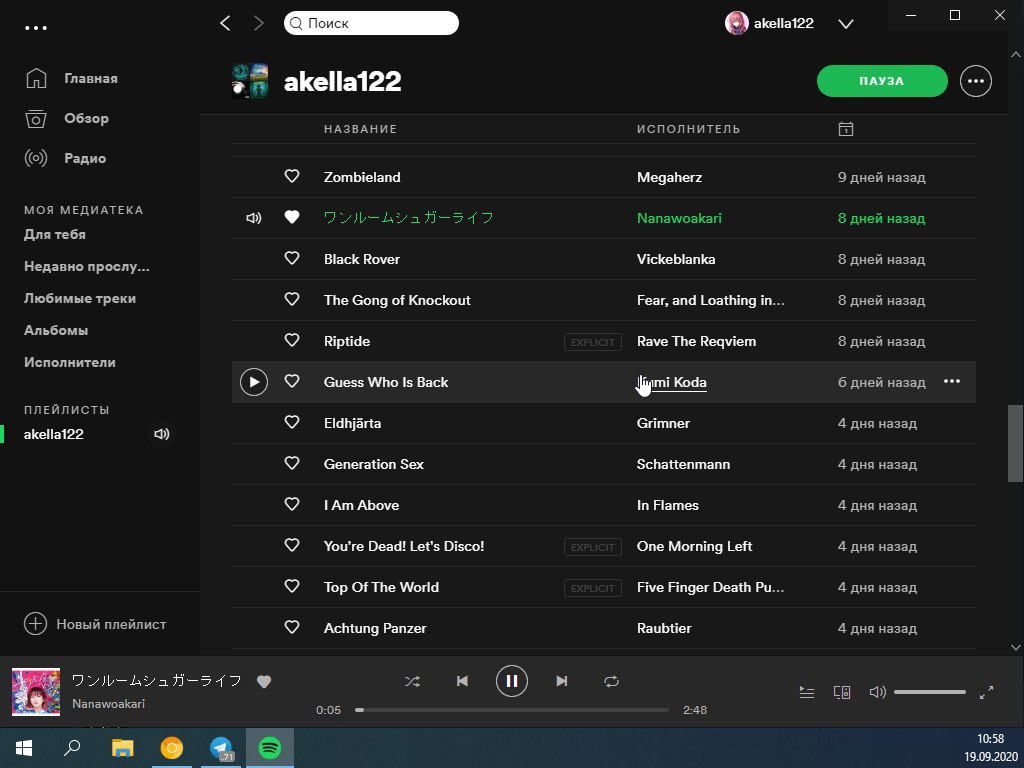Go forward with the right arrow
This screenshot has width=1024, height=768.
tap(259, 24)
